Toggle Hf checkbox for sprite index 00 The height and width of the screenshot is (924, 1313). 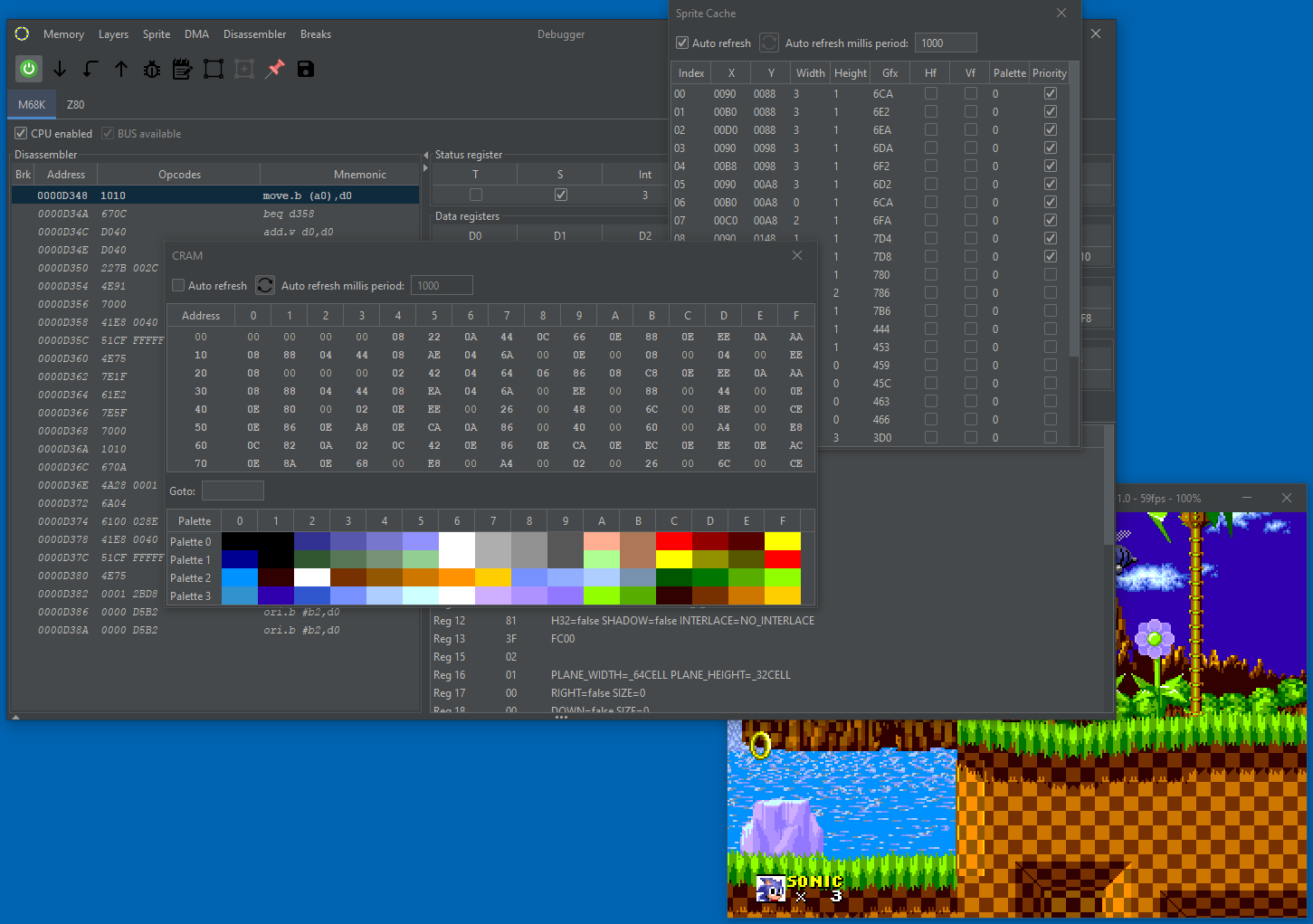(x=931, y=93)
